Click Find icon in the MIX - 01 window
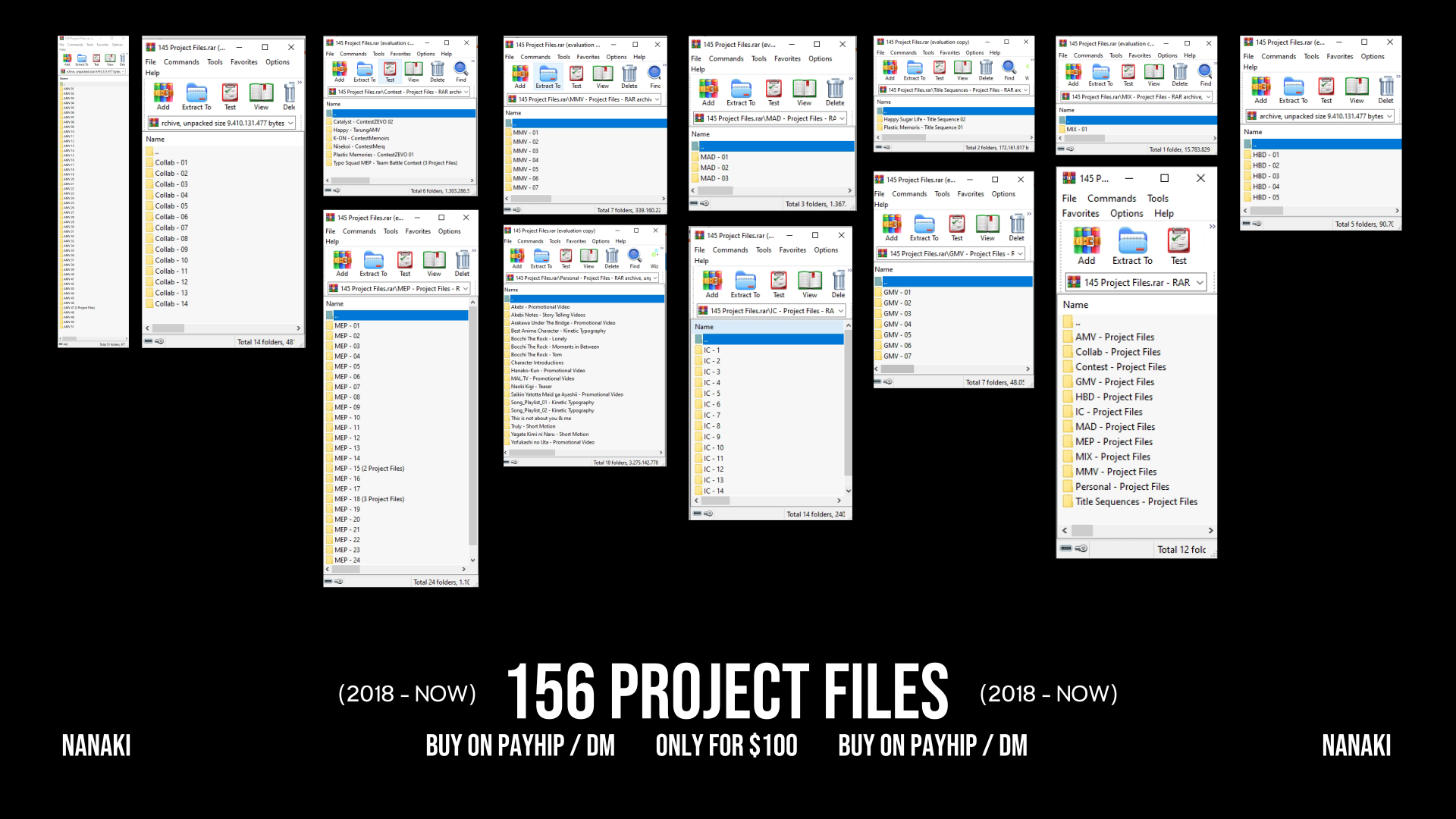Image resolution: width=1456 pixels, height=819 pixels. [1205, 72]
